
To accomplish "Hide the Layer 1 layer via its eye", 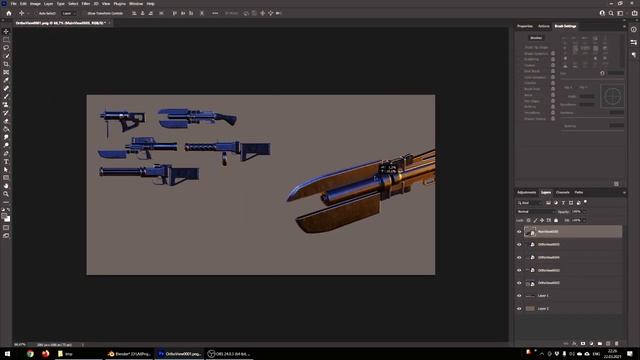I will pyautogui.click(x=519, y=296).
